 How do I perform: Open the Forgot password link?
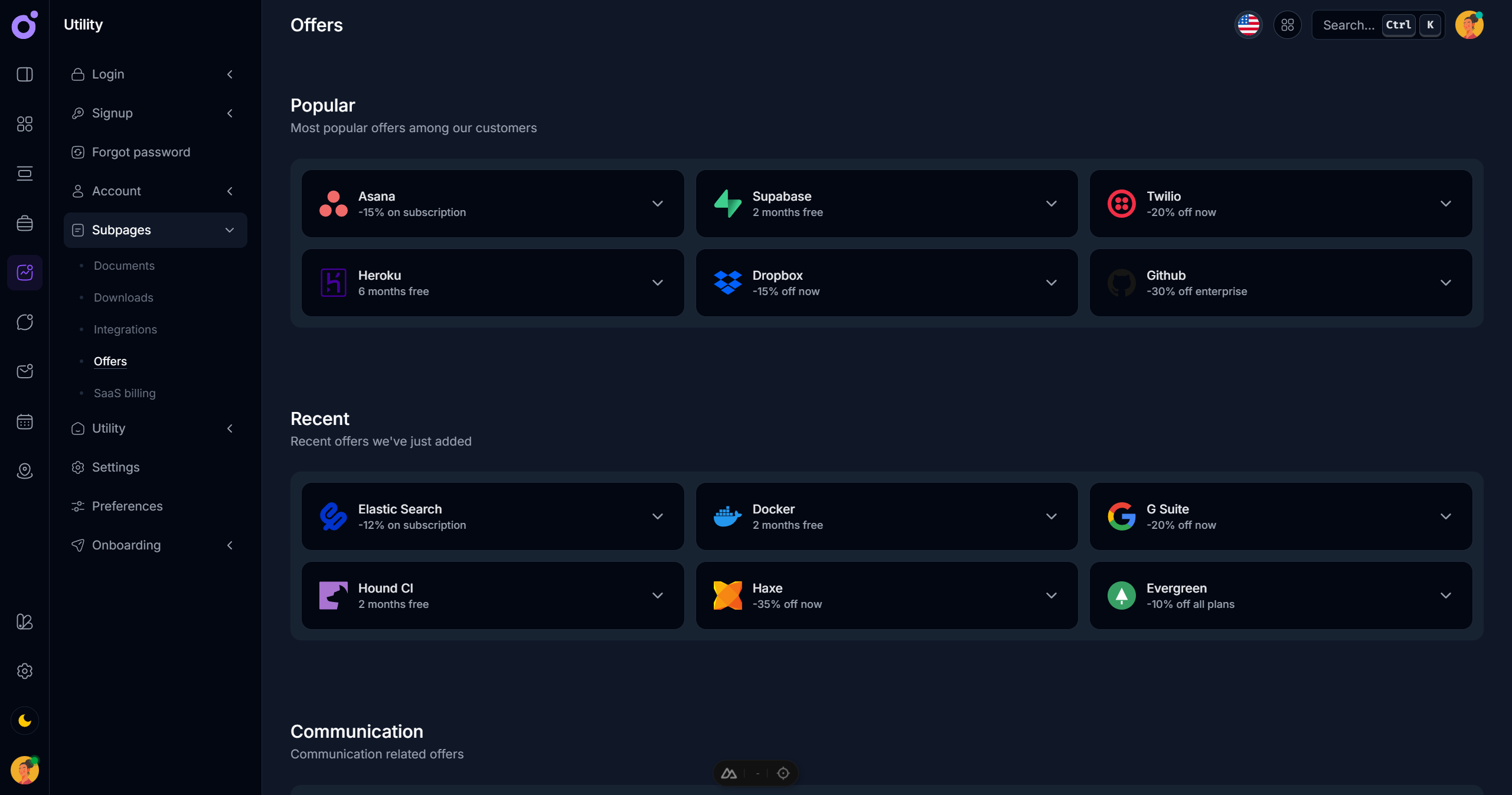point(141,152)
